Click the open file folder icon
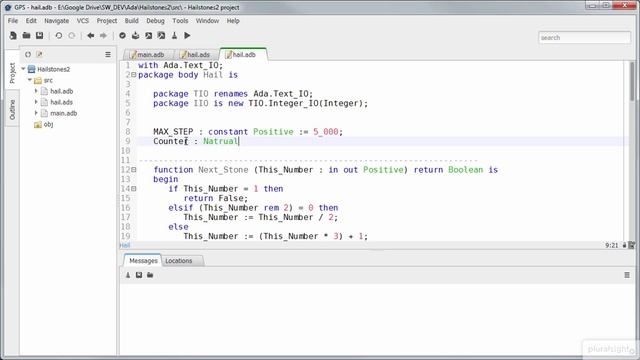The image size is (640, 360). click(x=27, y=36)
